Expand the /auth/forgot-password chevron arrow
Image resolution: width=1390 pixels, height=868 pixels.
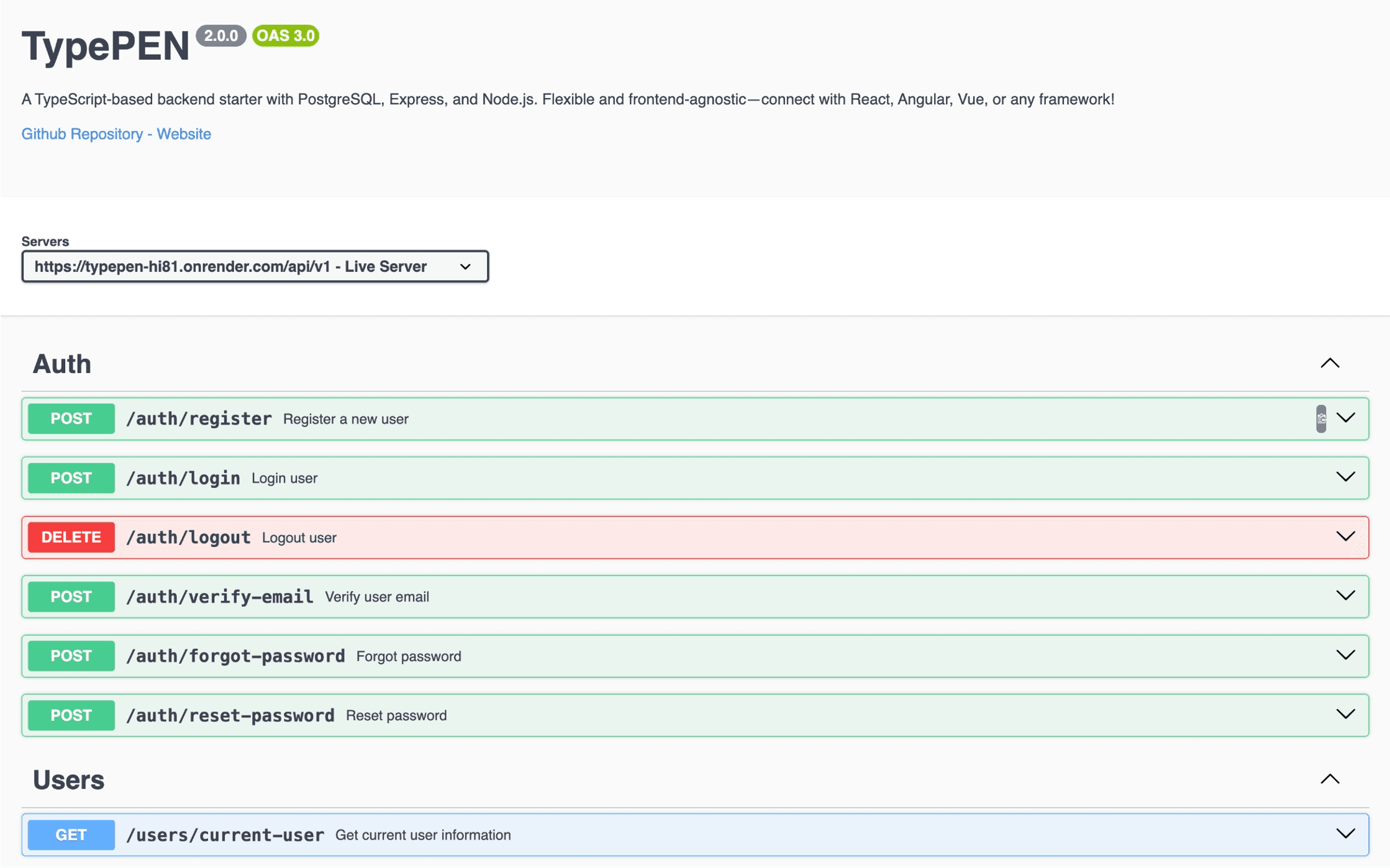(1345, 655)
